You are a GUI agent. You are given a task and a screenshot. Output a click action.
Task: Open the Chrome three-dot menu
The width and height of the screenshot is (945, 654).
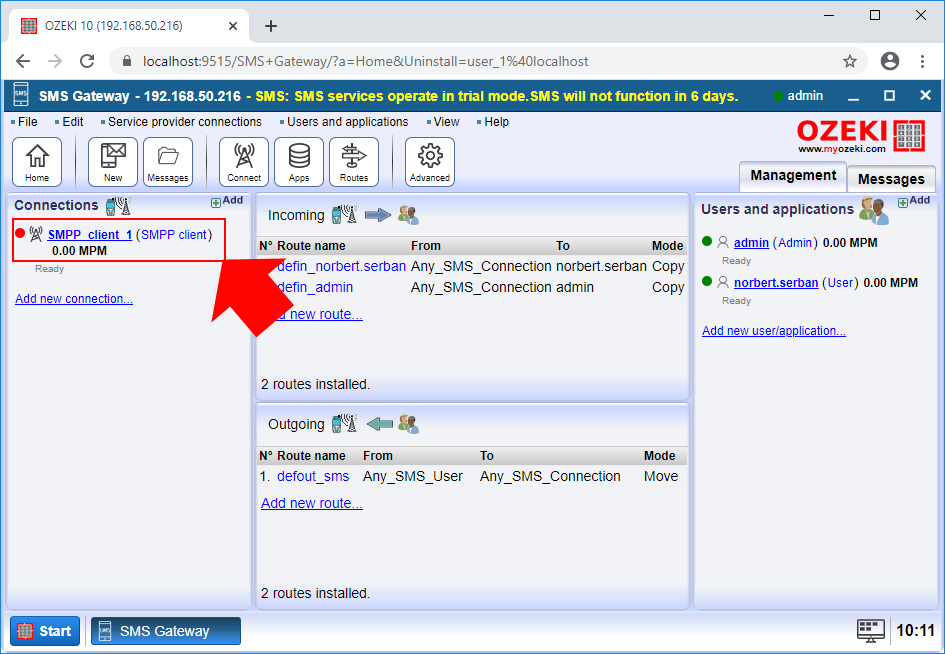click(922, 61)
